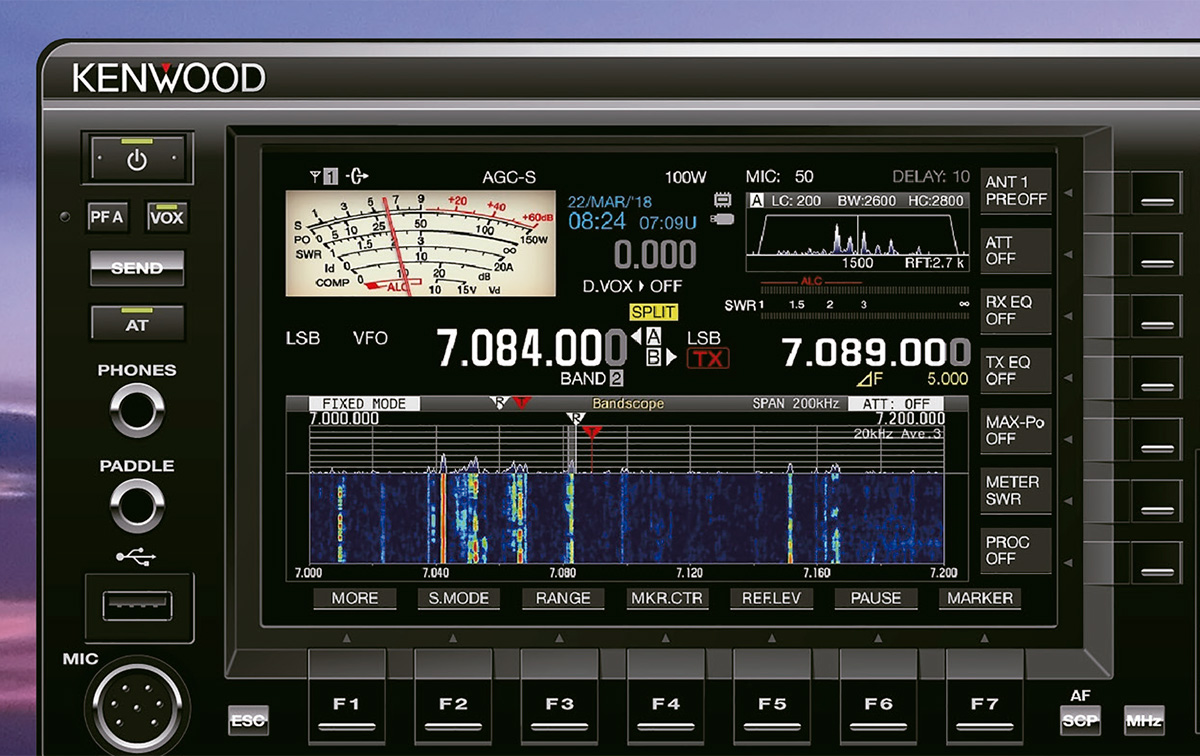The width and height of the screenshot is (1200, 756).
Task: Toggle the yellow SPLIT indicator
Action: tap(654, 312)
